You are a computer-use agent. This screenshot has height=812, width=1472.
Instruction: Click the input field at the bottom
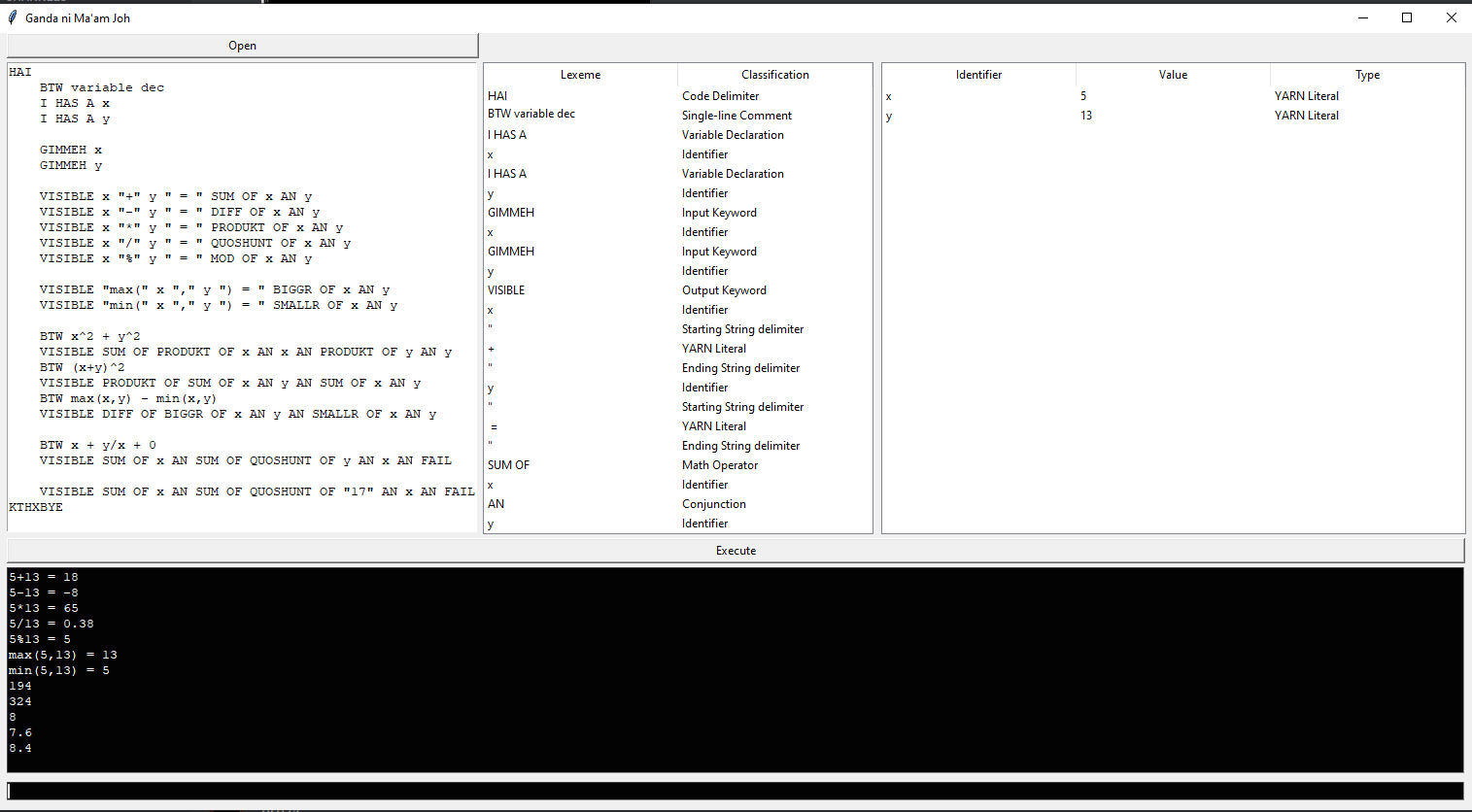tap(735, 792)
